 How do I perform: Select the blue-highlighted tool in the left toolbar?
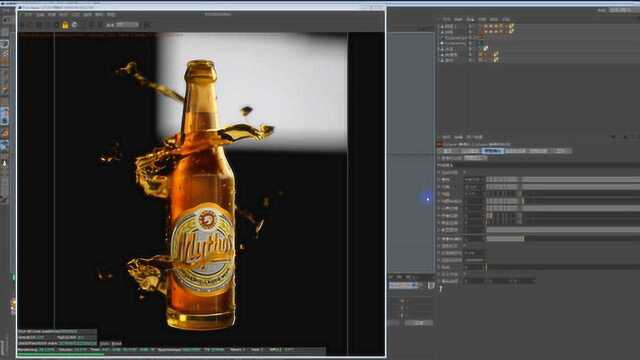tap(4, 116)
